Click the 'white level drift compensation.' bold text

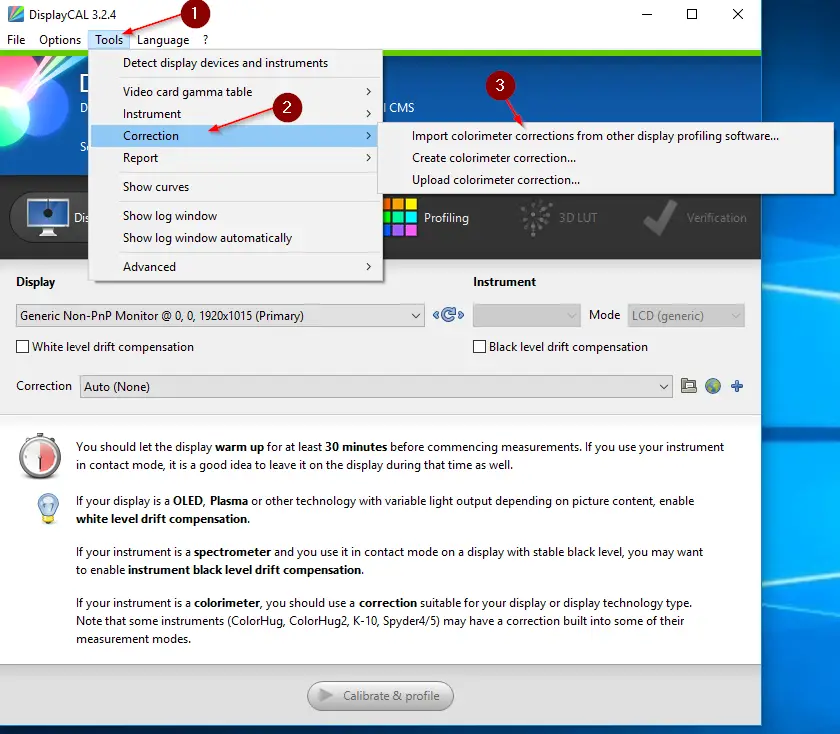tap(163, 519)
